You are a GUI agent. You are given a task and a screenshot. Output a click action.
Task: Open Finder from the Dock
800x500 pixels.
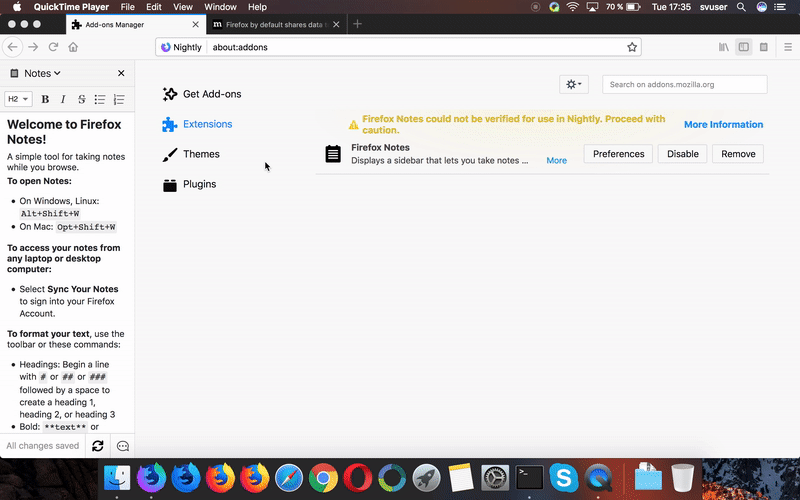(x=117, y=479)
